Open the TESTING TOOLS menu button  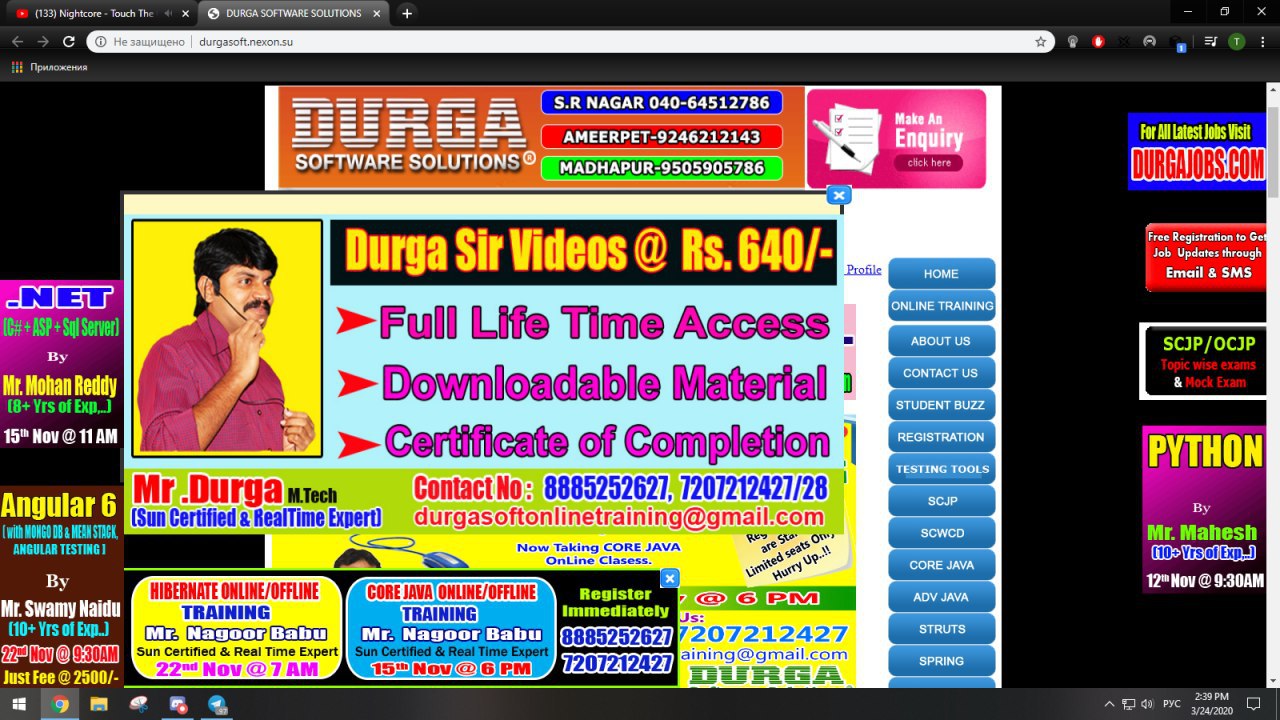tap(941, 469)
